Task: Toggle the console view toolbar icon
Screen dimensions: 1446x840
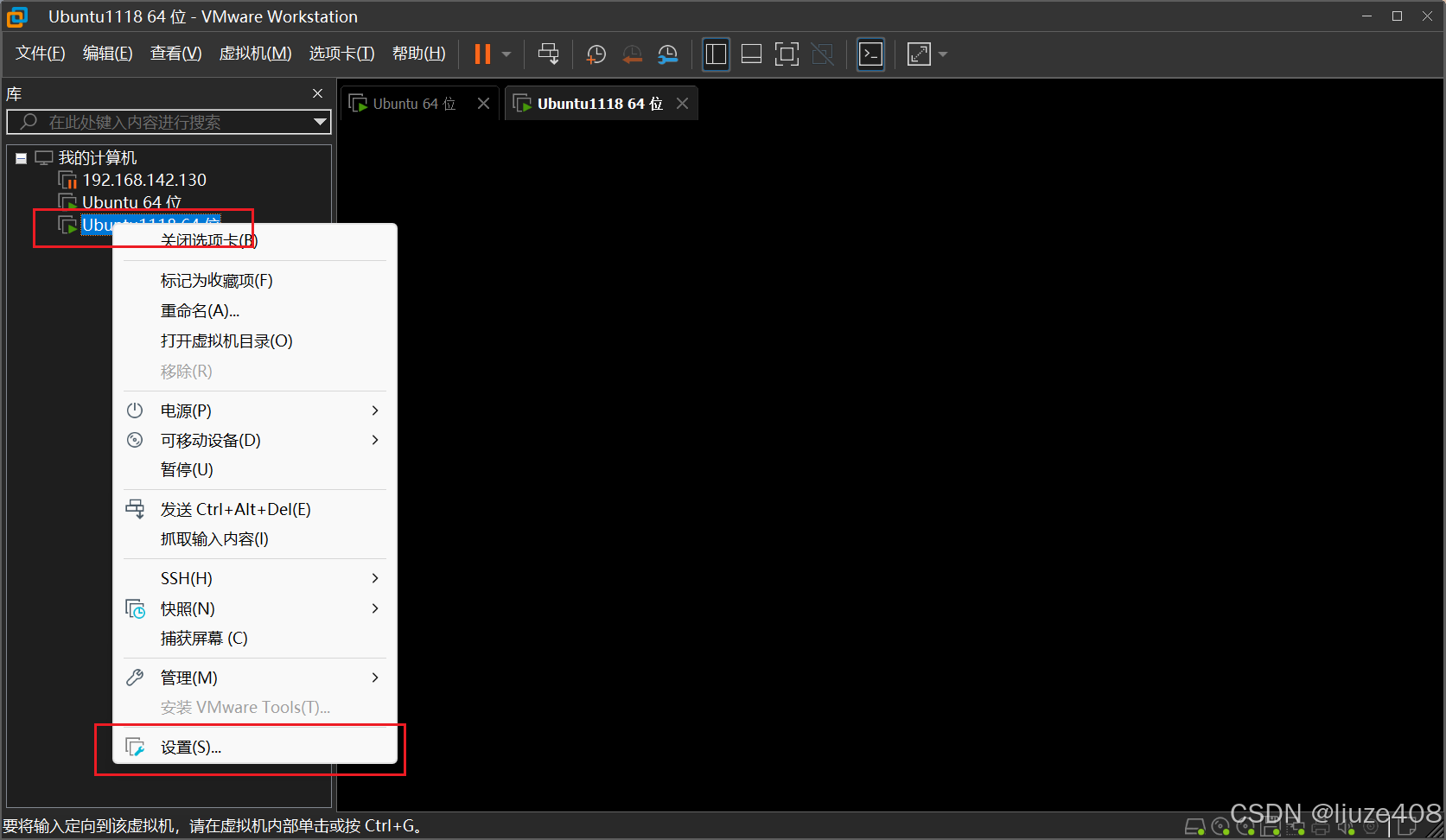Action: pos(870,54)
